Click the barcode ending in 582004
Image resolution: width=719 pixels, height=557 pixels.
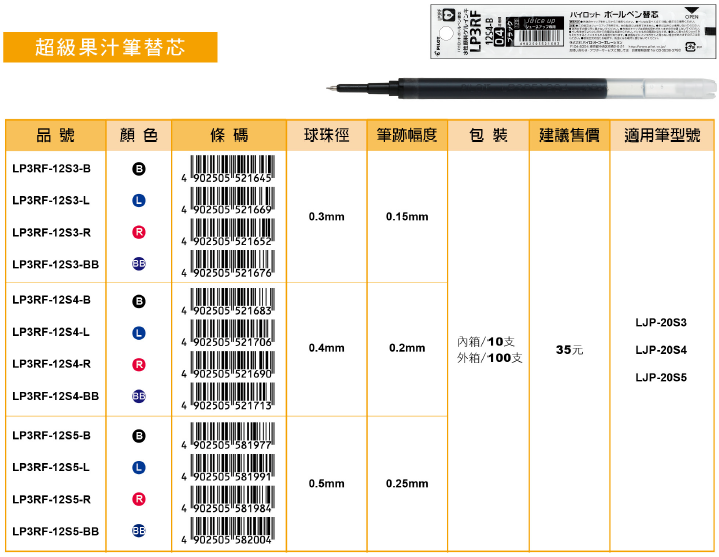[x=227, y=530]
